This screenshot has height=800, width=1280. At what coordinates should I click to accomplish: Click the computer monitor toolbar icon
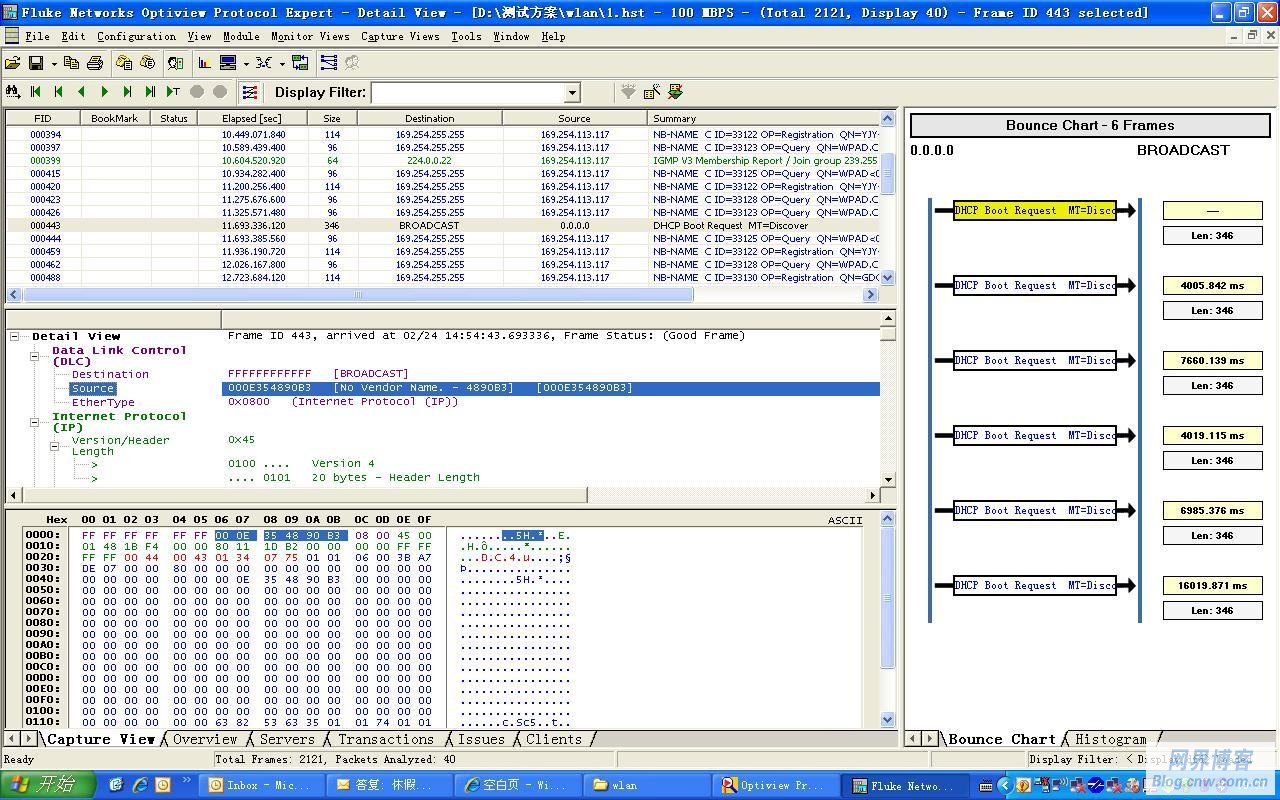[x=227, y=63]
